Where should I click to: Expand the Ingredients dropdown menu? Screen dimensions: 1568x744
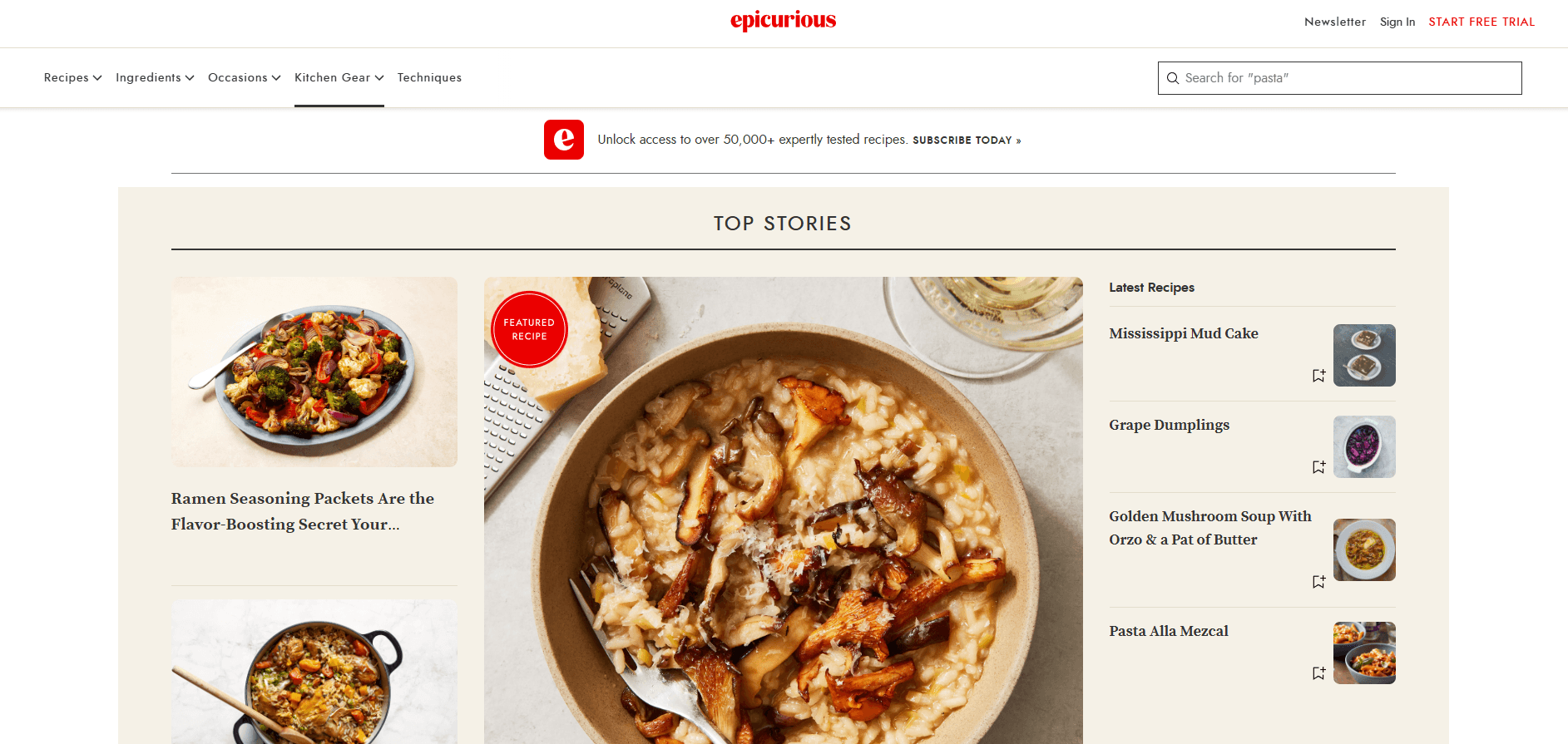click(x=155, y=77)
